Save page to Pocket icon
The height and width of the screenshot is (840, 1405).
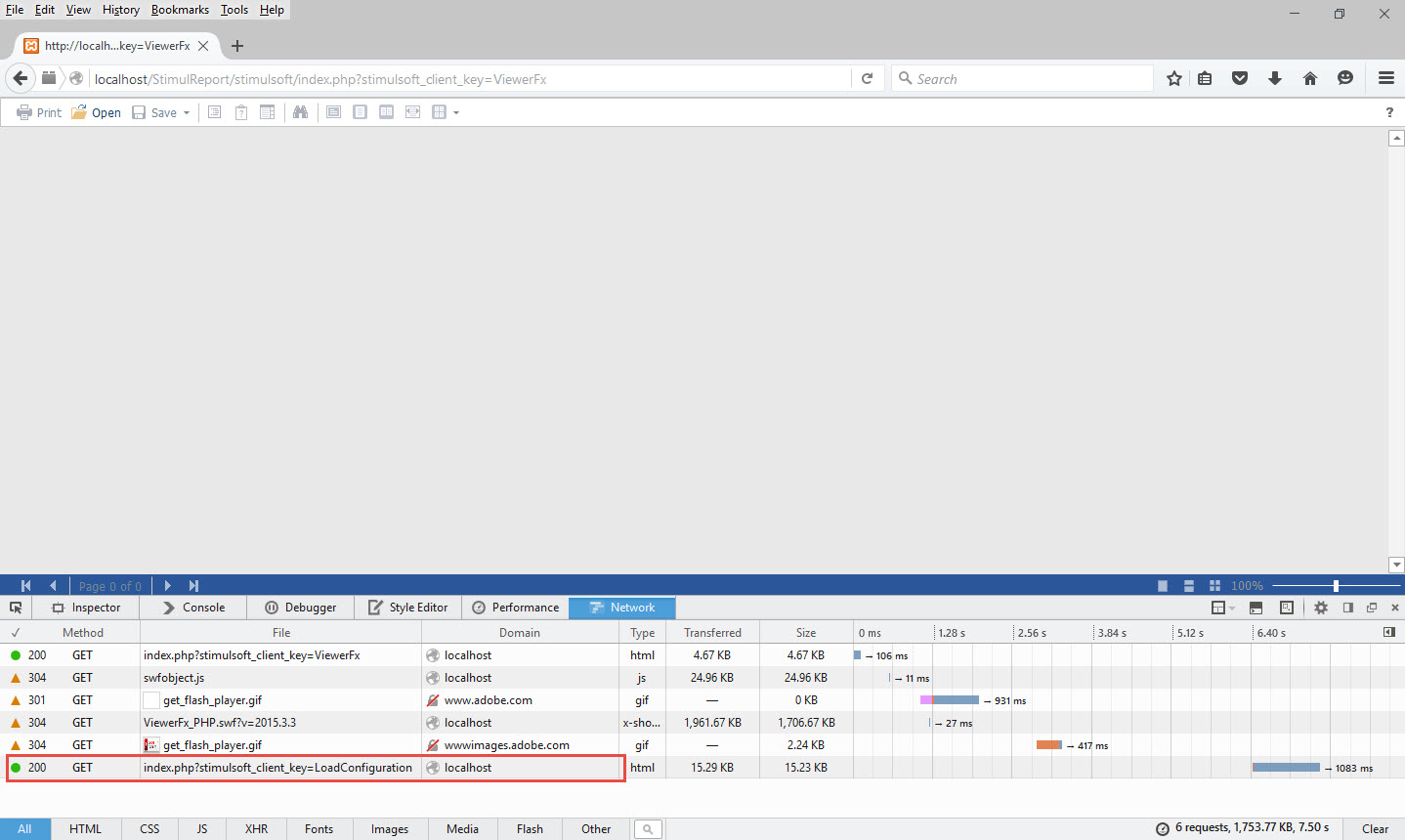click(x=1240, y=78)
